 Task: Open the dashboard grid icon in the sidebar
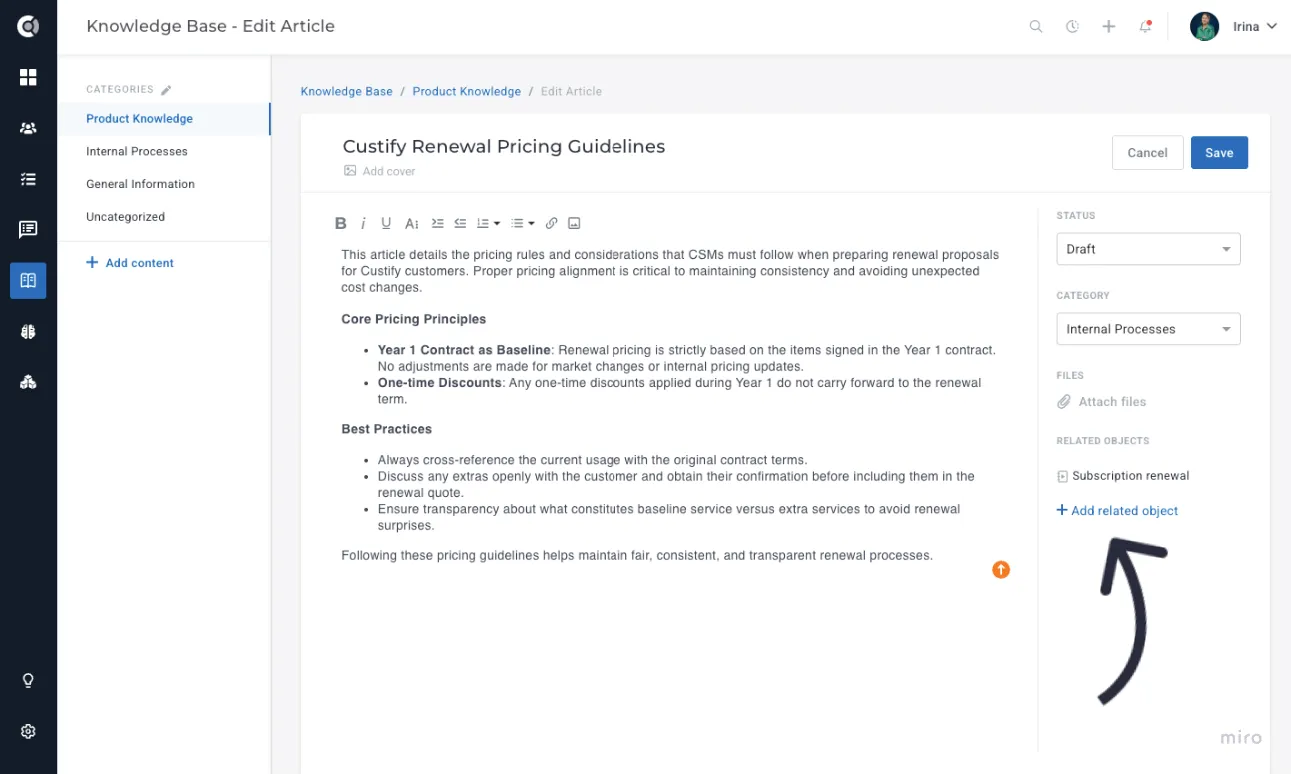pos(28,77)
